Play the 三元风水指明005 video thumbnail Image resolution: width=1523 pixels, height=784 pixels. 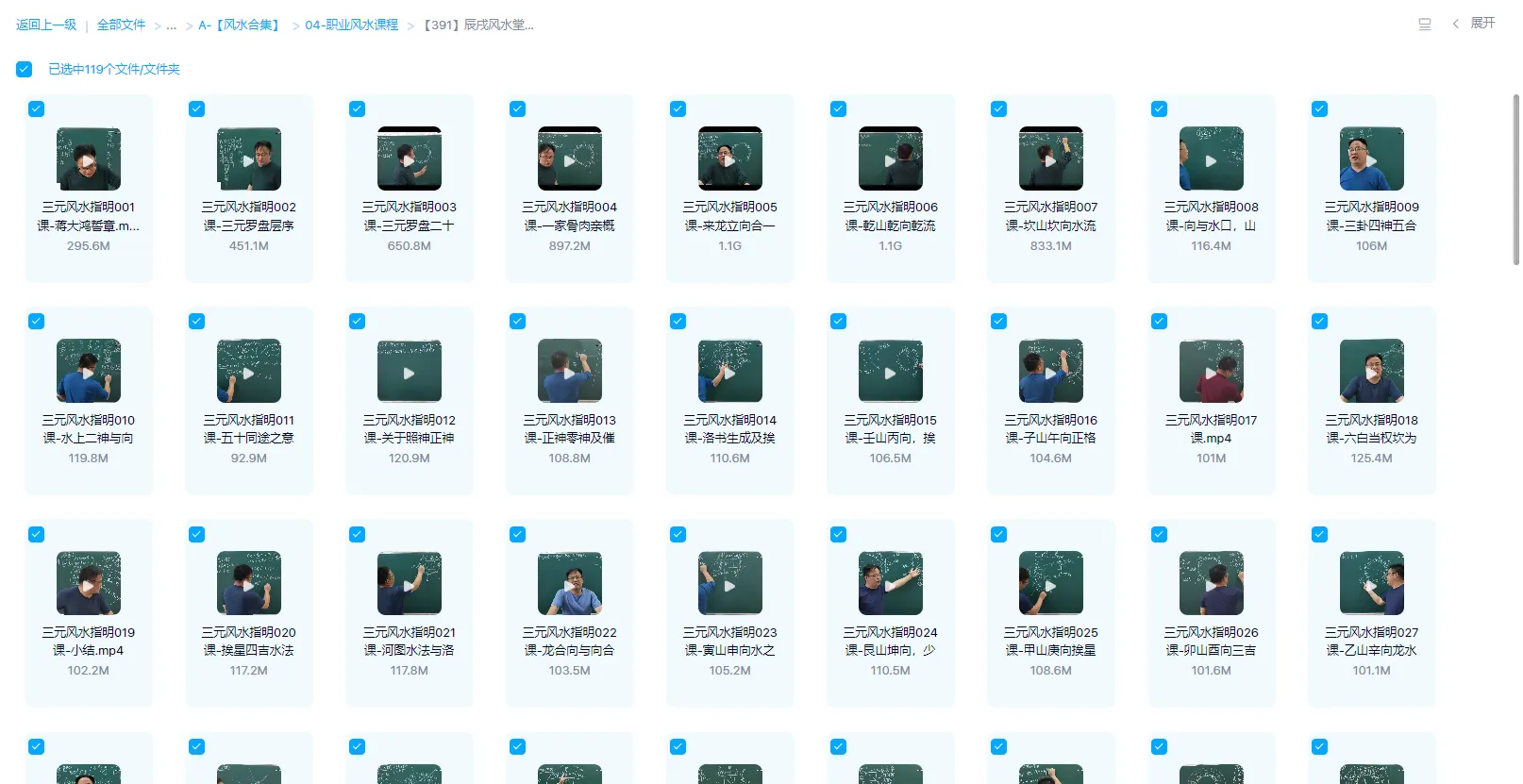[x=730, y=158]
